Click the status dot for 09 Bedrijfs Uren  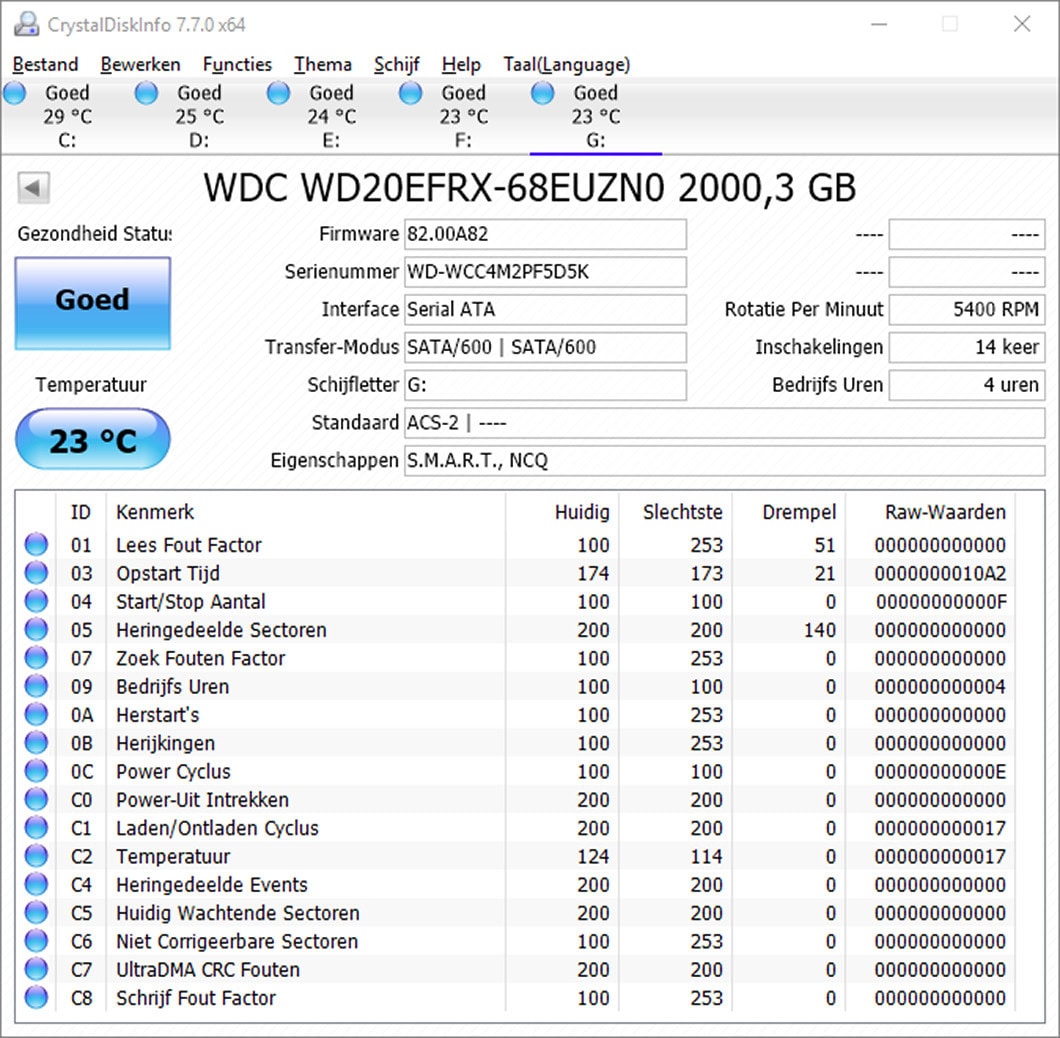(x=36, y=686)
